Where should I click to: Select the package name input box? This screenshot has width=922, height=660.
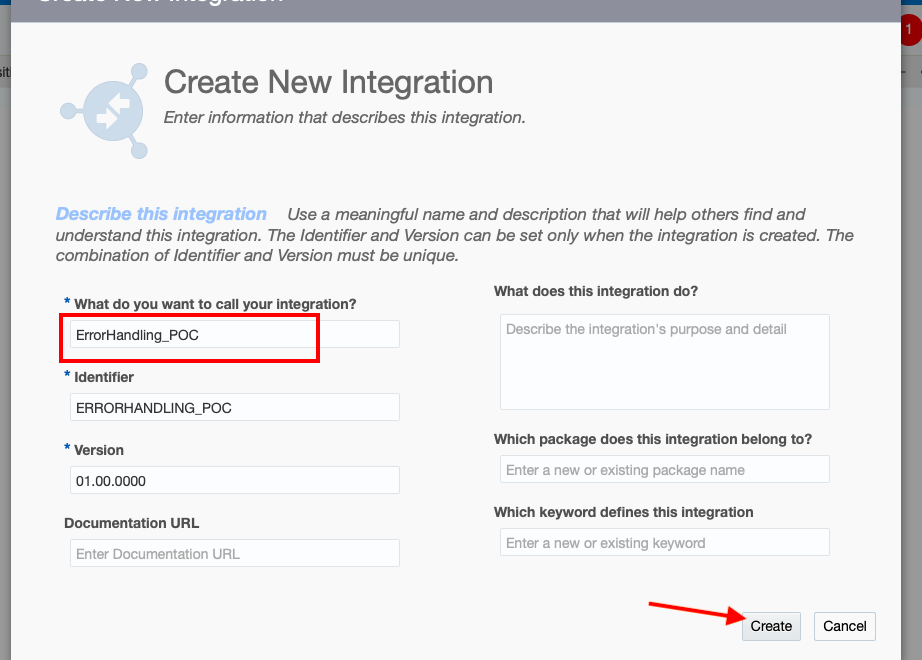point(664,469)
